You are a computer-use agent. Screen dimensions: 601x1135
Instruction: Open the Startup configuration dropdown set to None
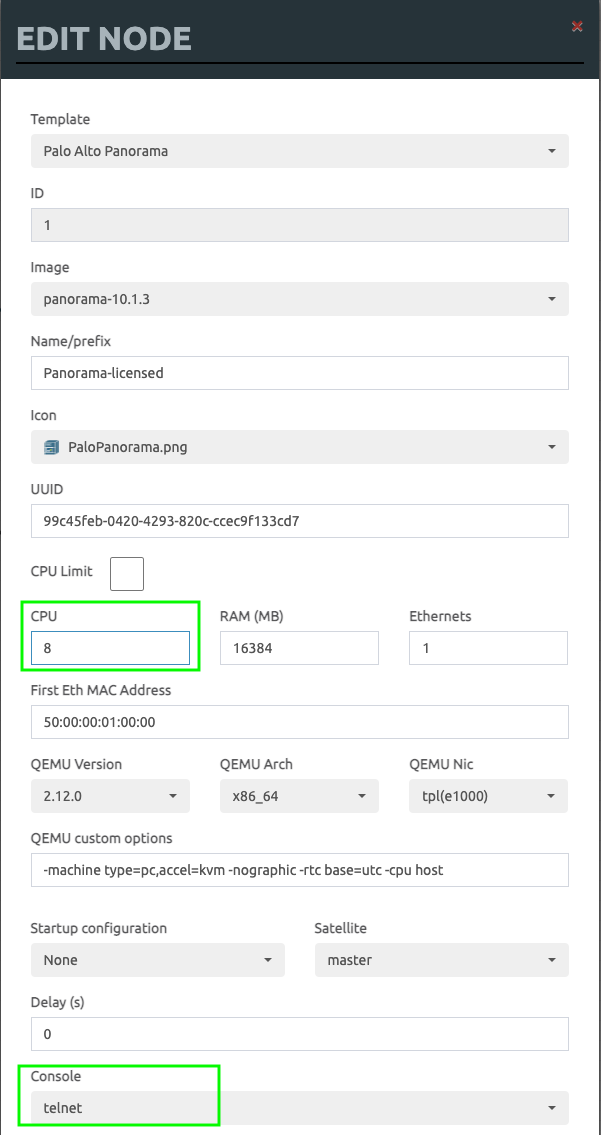(x=158, y=960)
